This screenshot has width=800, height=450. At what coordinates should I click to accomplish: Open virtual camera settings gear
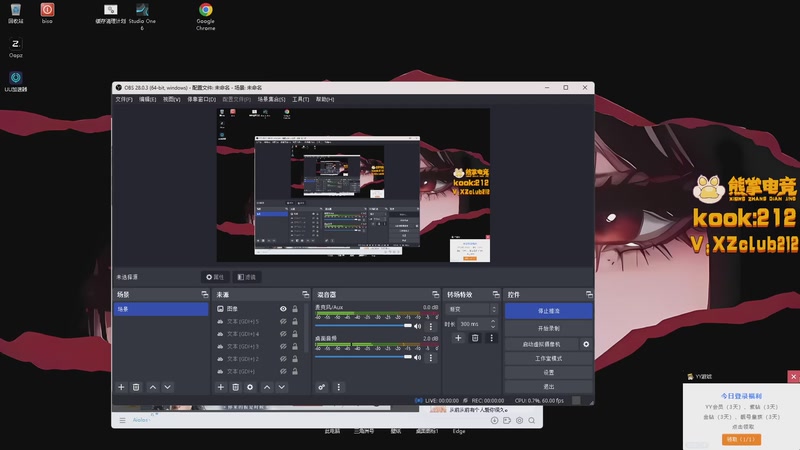pyautogui.click(x=586, y=344)
